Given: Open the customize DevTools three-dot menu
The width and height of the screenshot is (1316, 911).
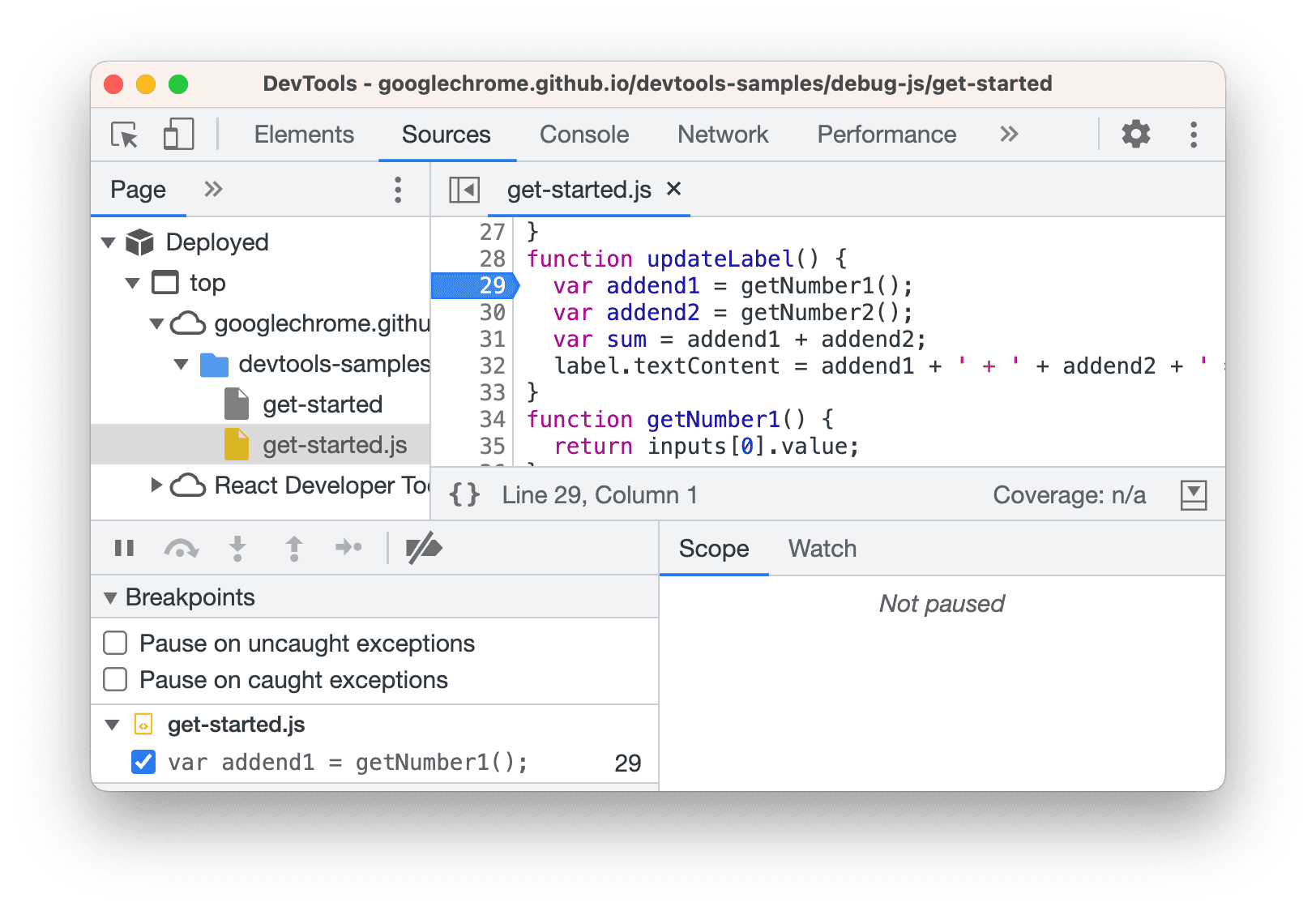Looking at the screenshot, I should point(1193,134).
